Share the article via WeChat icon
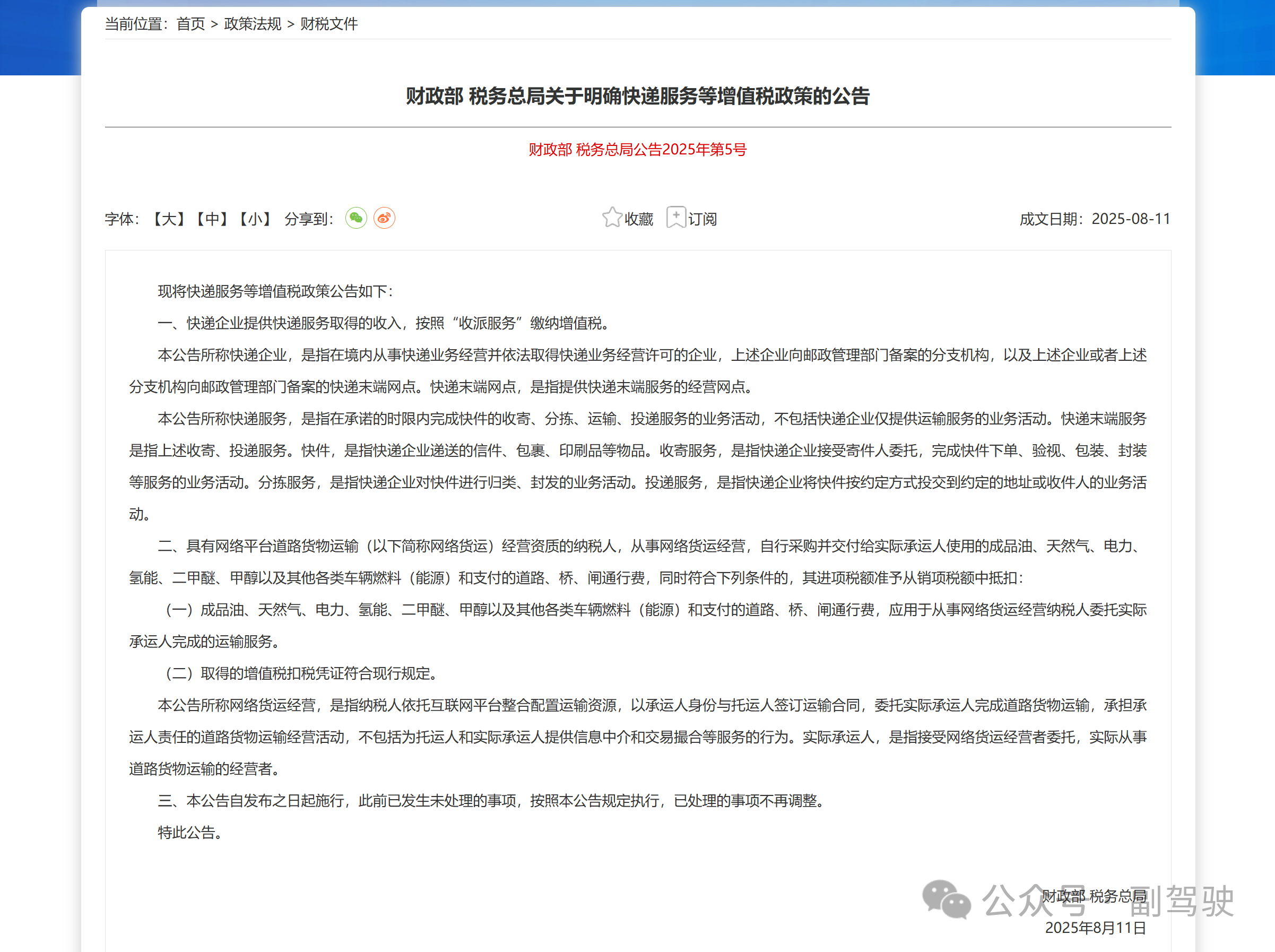The height and width of the screenshot is (952, 1275). 356,219
